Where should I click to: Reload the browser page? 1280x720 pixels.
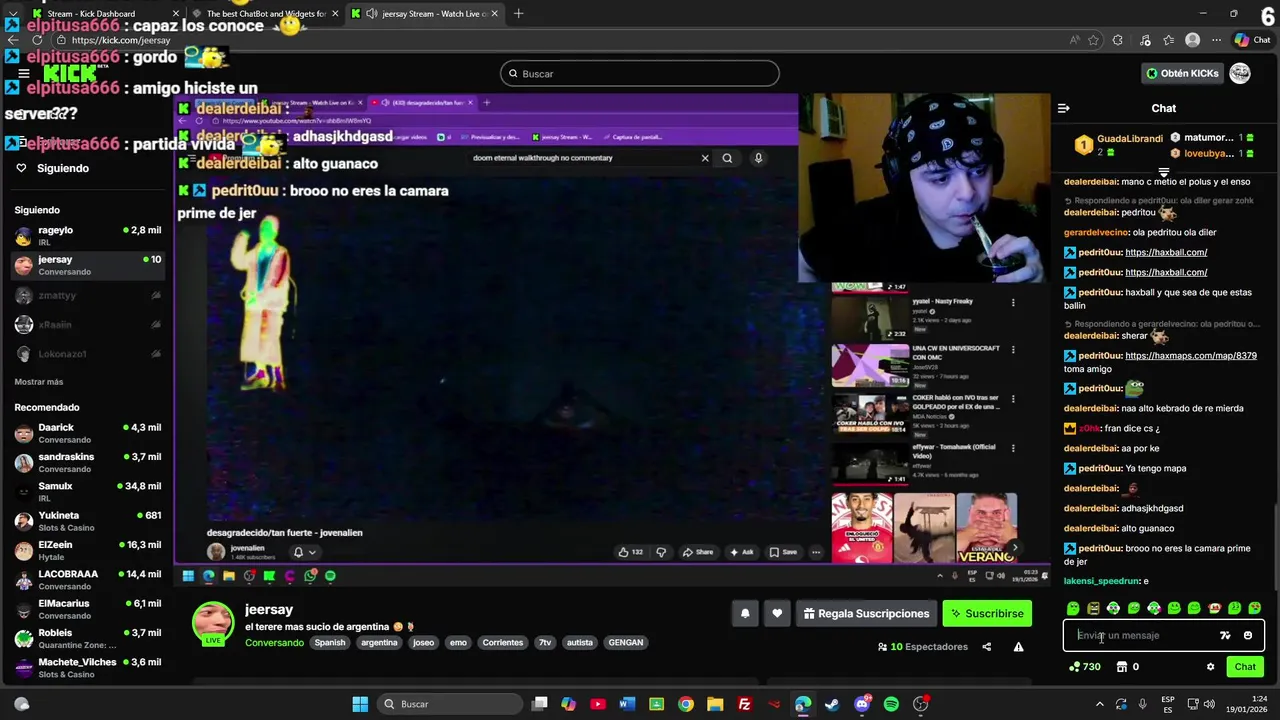point(38,40)
